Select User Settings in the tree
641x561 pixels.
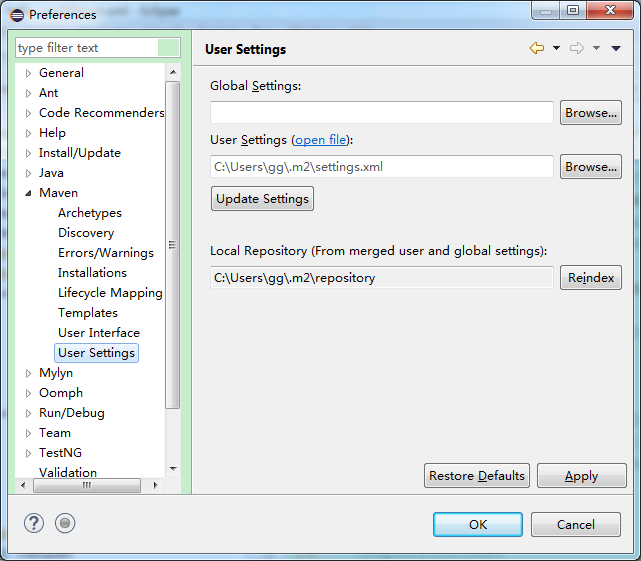tap(96, 353)
